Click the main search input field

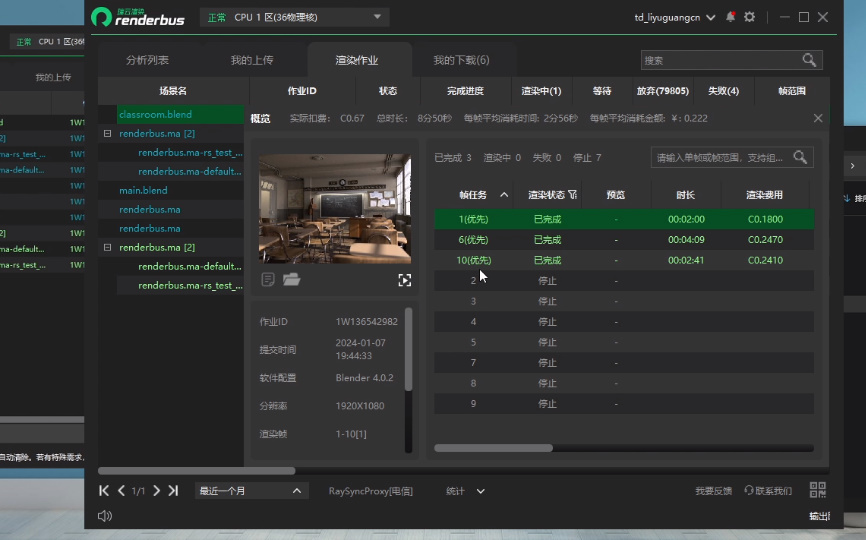(x=721, y=60)
